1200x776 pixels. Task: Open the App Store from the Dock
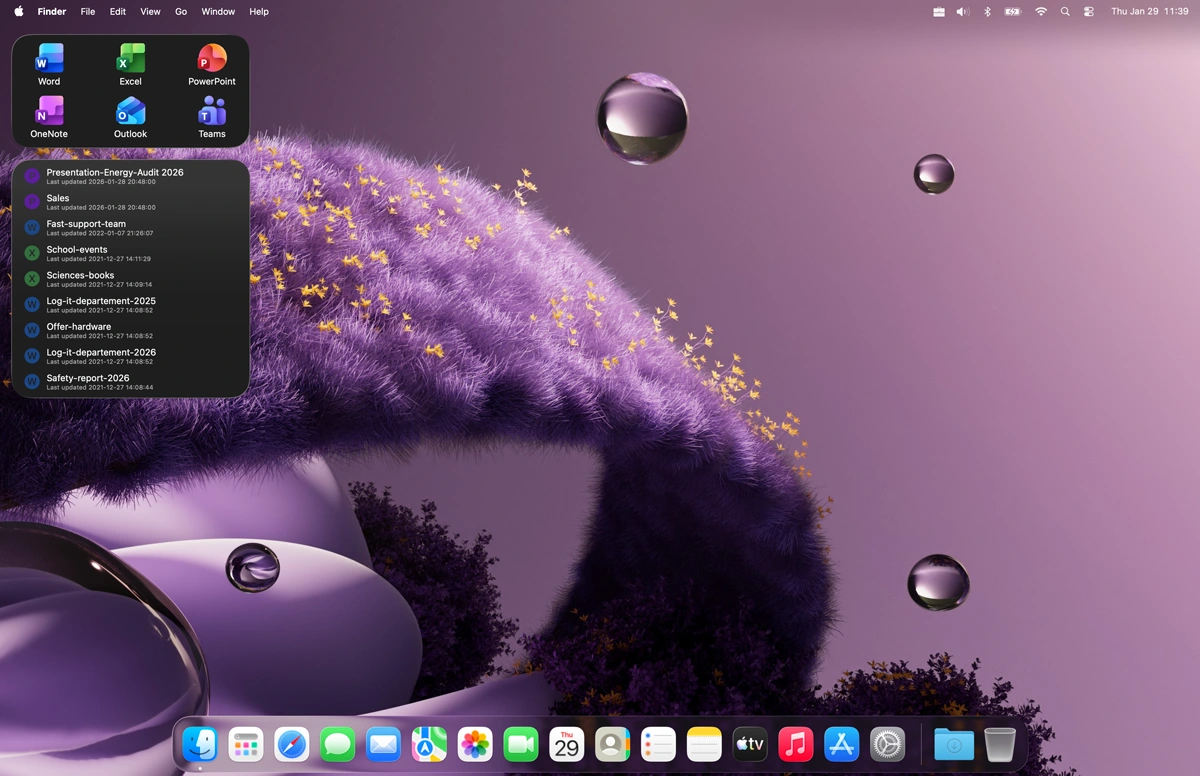click(841, 743)
